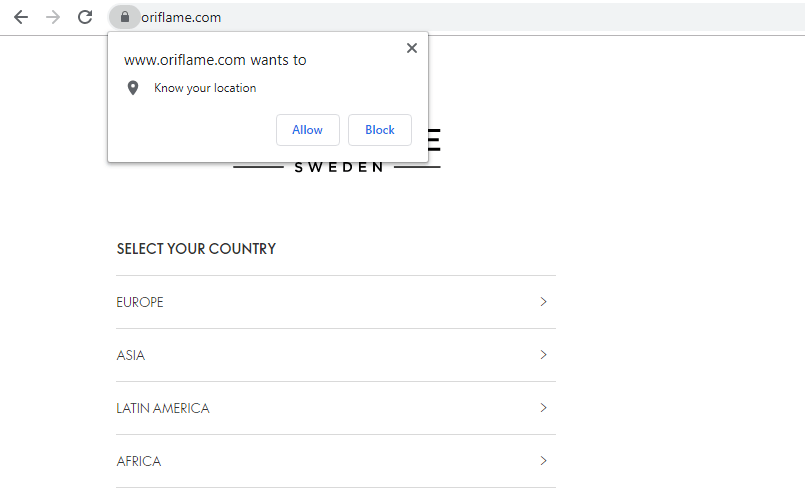Image resolution: width=805 pixels, height=489 pixels.
Task: Click the Know your location text
Action: coord(205,88)
